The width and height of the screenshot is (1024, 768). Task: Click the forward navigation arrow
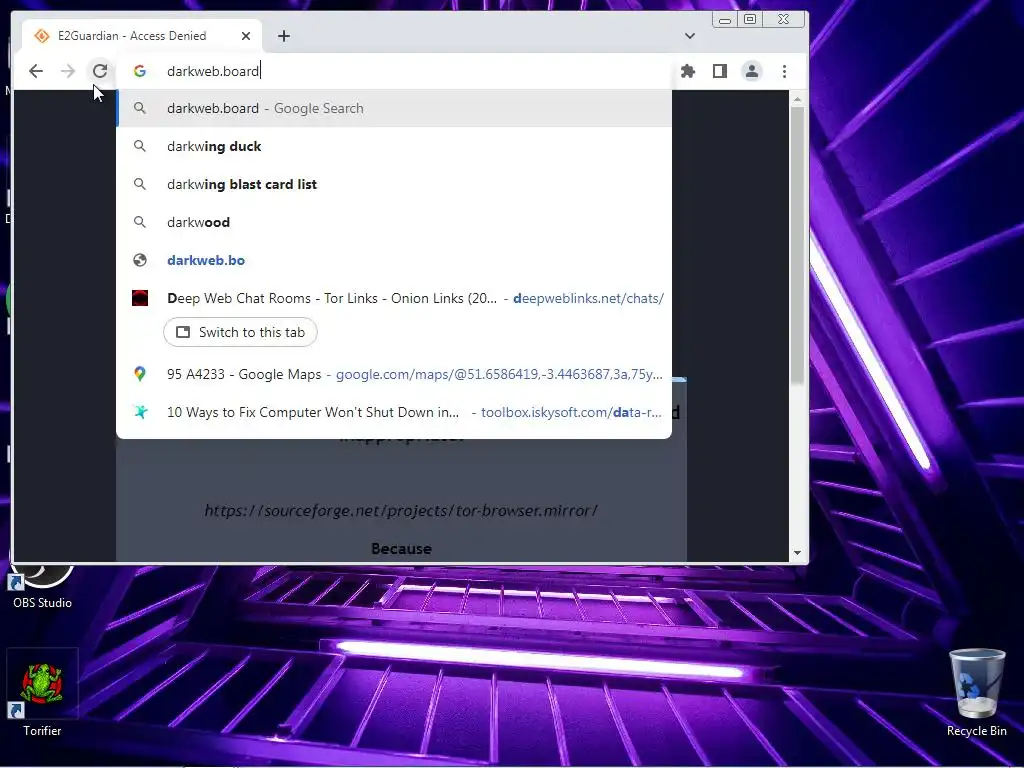pos(68,71)
